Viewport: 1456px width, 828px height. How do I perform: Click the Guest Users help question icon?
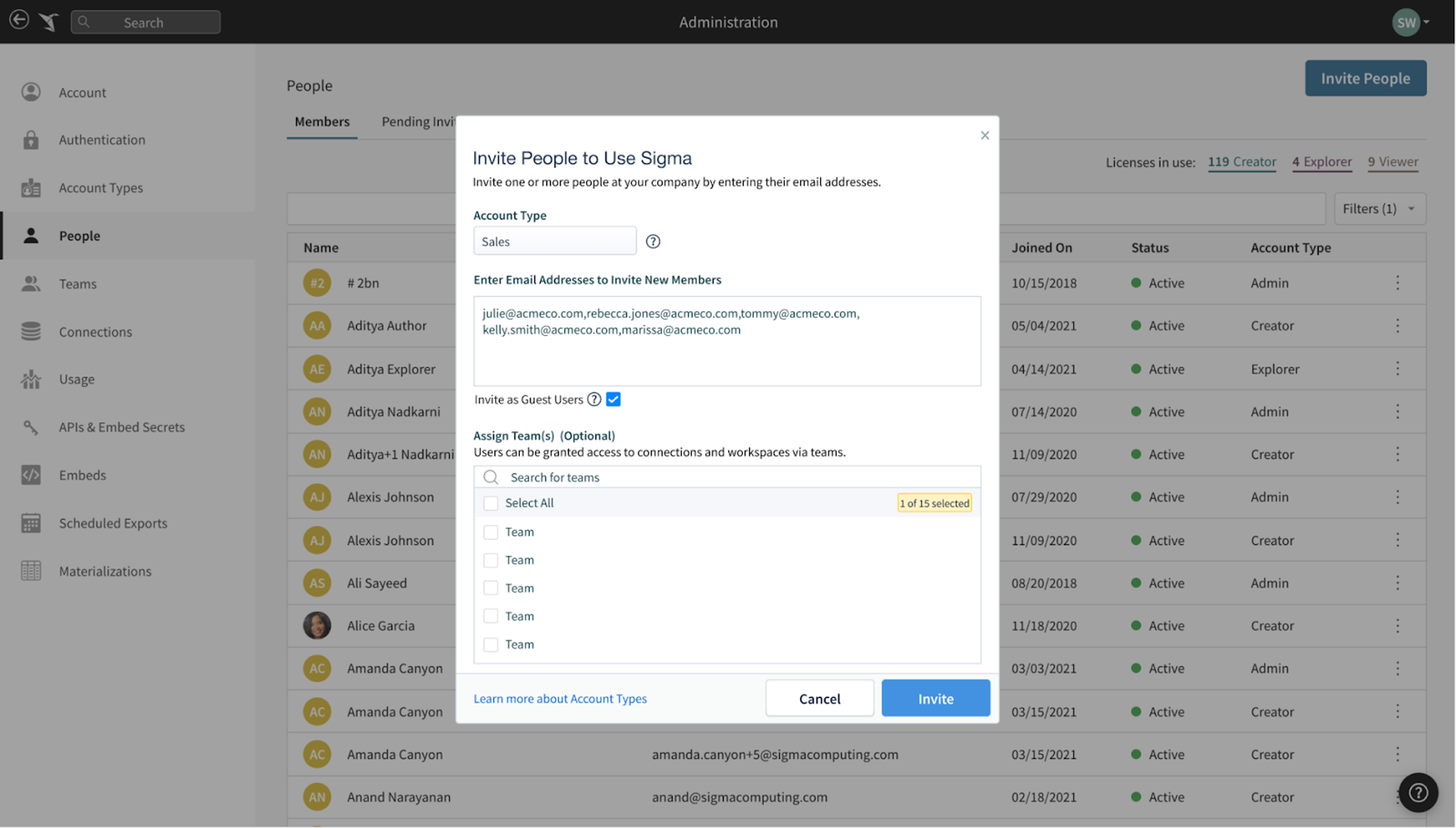tap(594, 399)
